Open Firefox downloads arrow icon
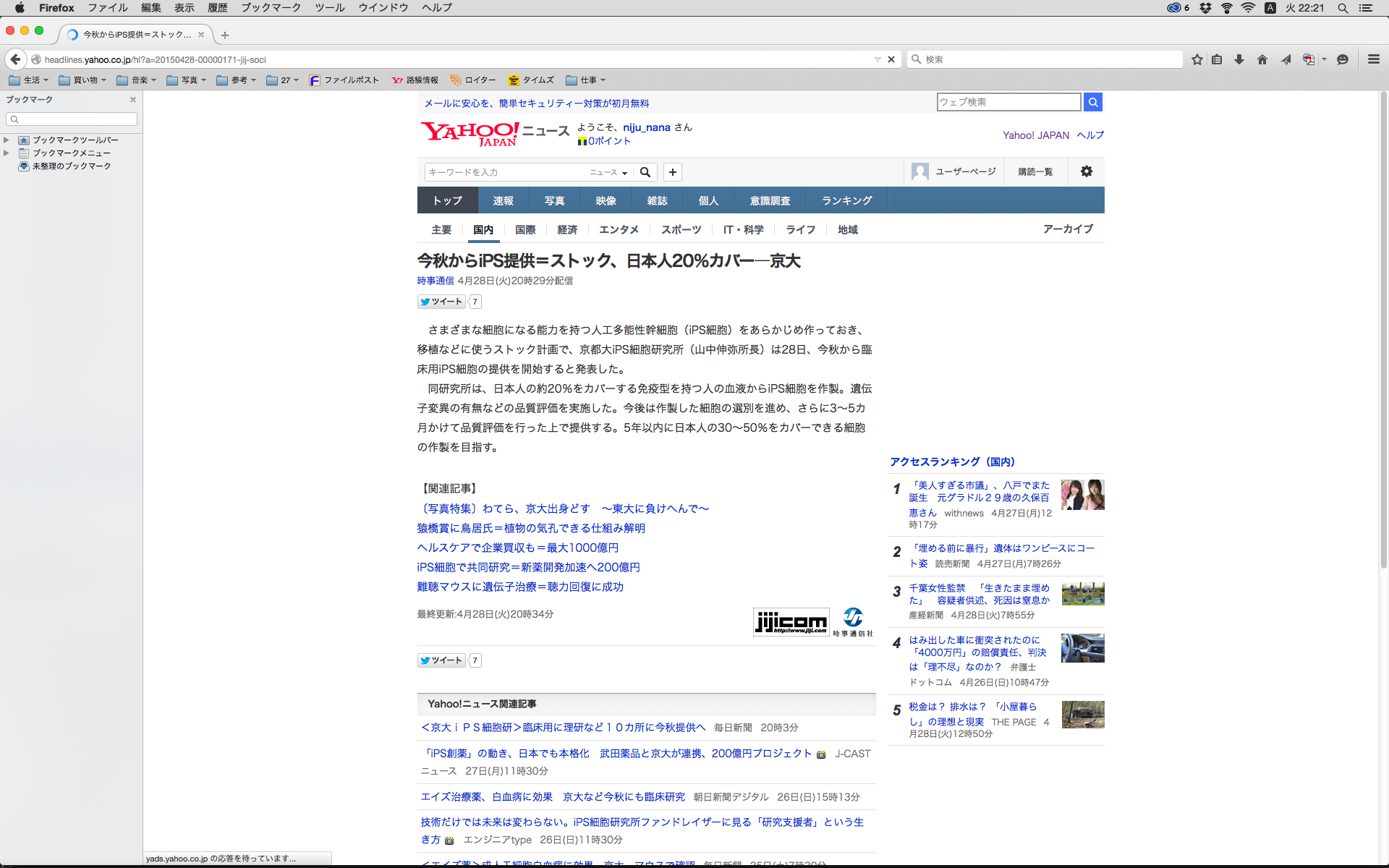The height and width of the screenshot is (868, 1389). [x=1239, y=59]
